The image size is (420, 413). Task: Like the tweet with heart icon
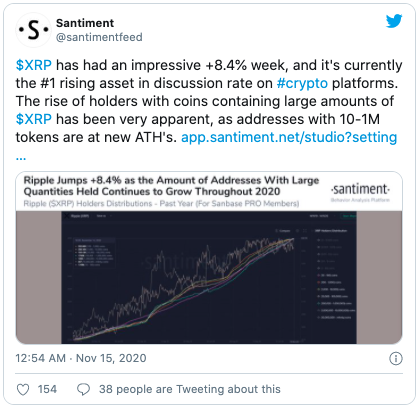(x=23, y=389)
